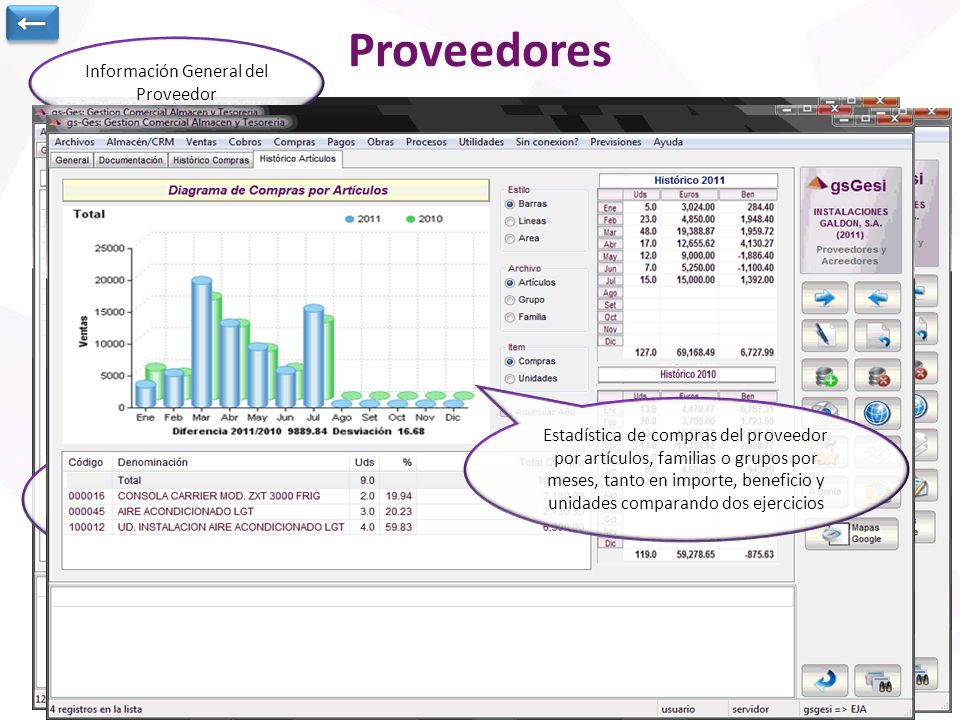Click the blue back arrow slide button
Image resolution: width=960 pixels, height=720 pixels.
pos(32,23)
